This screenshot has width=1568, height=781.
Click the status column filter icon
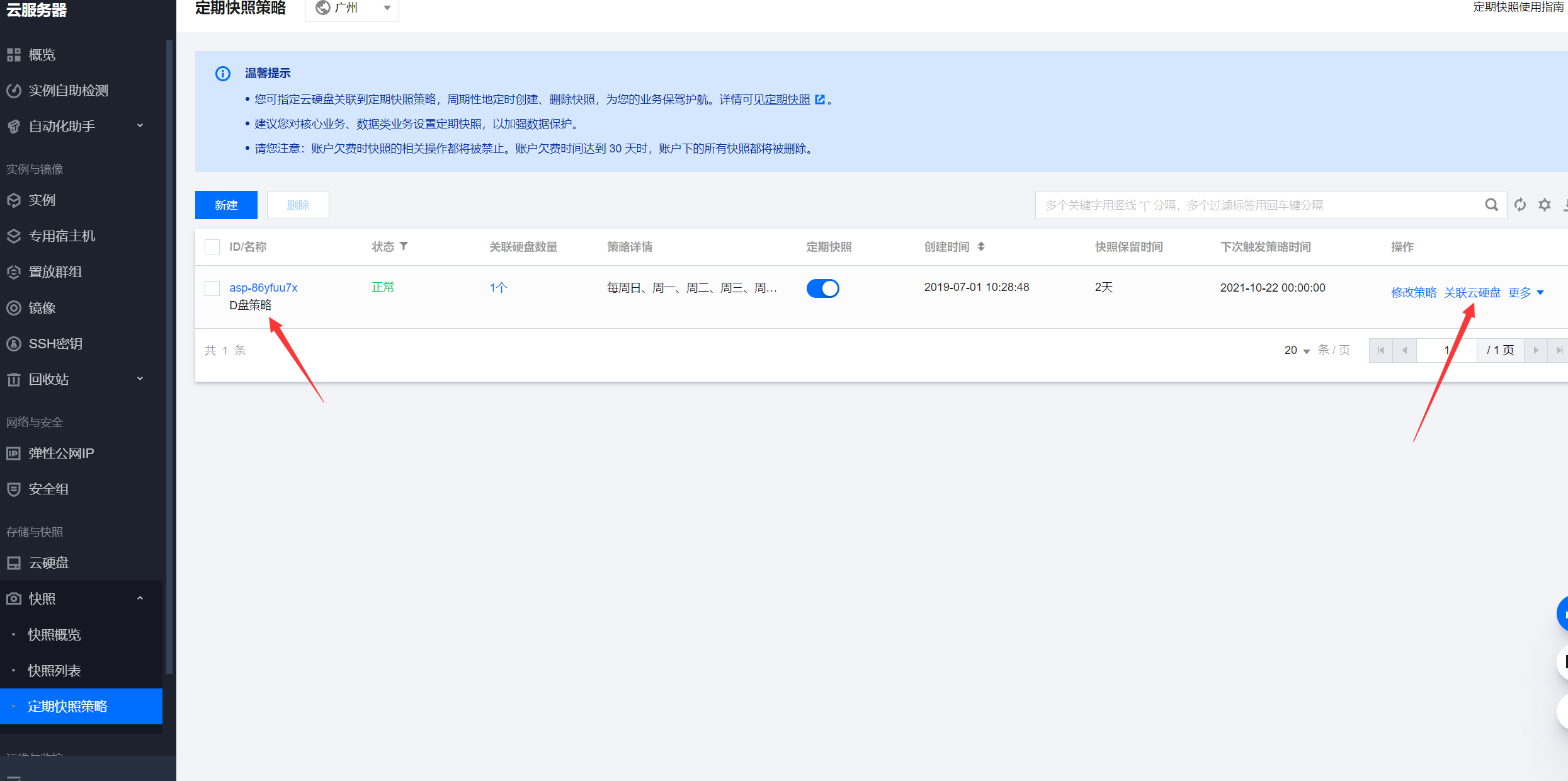[404, 246]
